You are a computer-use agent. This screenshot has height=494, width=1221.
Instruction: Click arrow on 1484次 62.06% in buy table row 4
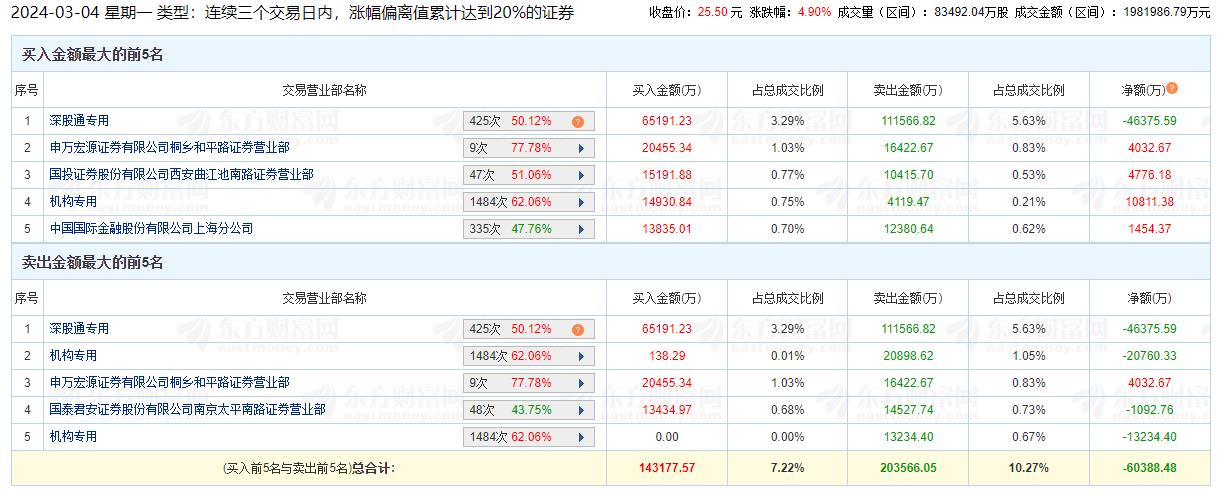point(581,202)
